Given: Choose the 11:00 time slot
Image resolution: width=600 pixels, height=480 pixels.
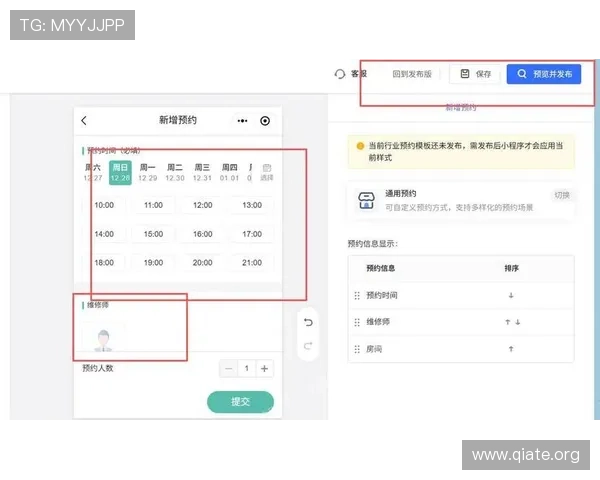Looking at the screenshot, I should (153, 205).
